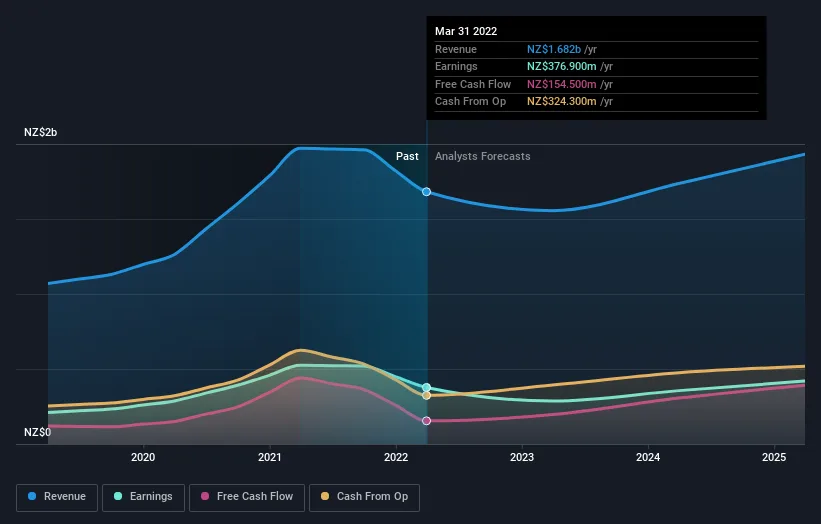Click the 2021 x-axis label
Image resolution: width=821 pixels, height=524 pixels.
269,458
